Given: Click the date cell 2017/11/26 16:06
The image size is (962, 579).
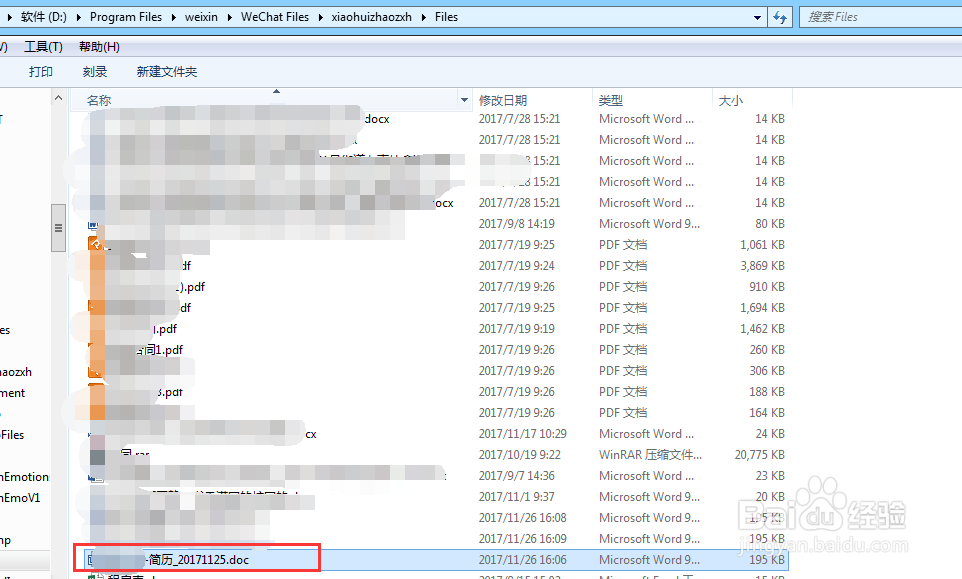Looking at the screenshot, I should [x=523, y=560].
